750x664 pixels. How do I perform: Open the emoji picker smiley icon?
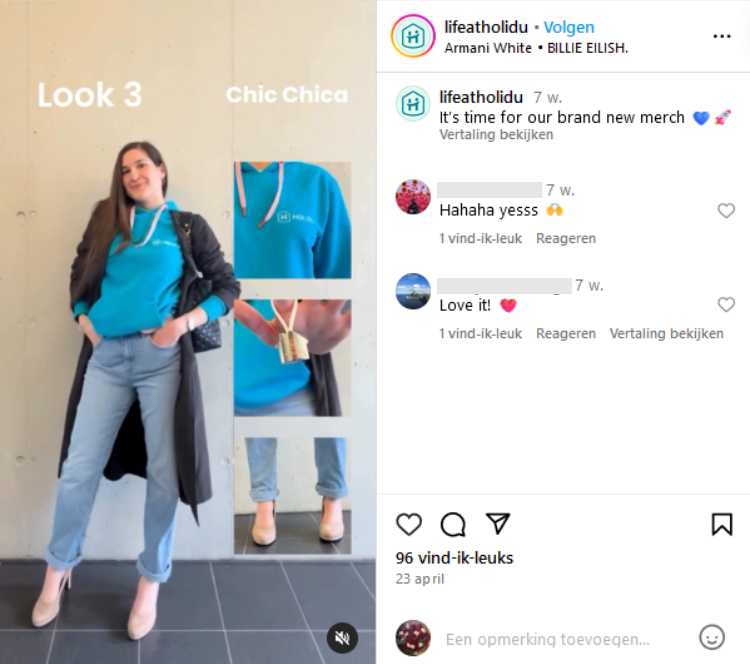pyautogui.click(x=712, y=637)
